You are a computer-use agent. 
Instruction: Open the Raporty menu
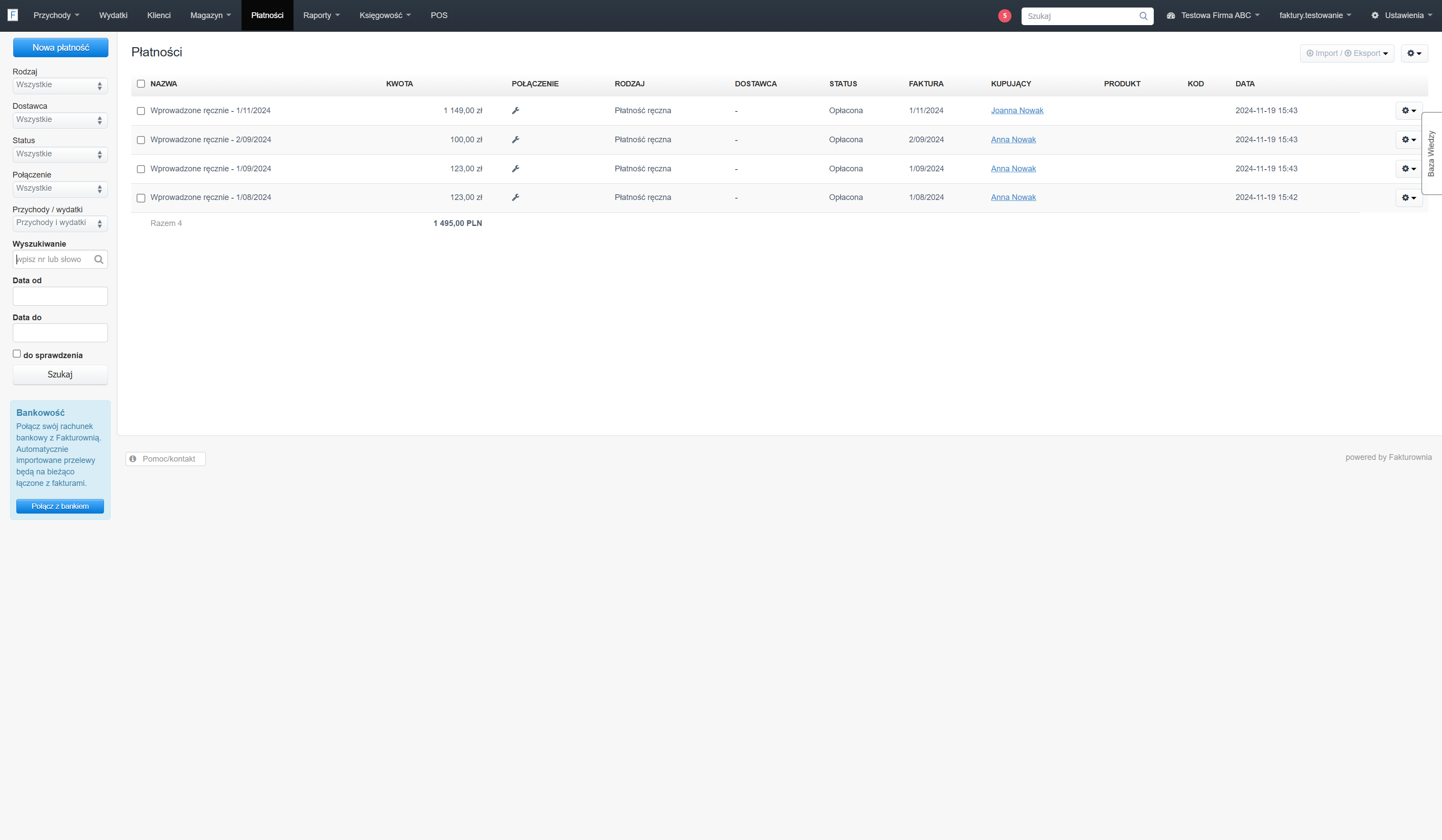click(321, 15)
